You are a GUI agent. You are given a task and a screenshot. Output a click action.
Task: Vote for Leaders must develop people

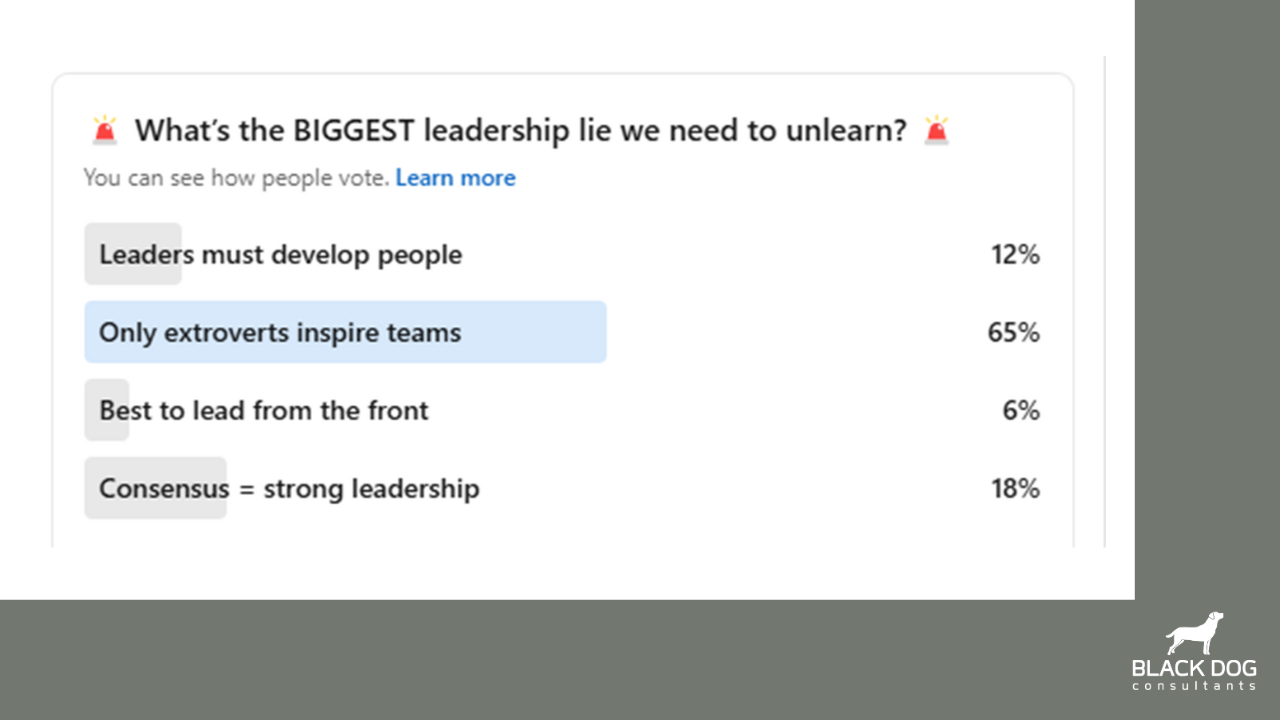(x=280, y=255)
